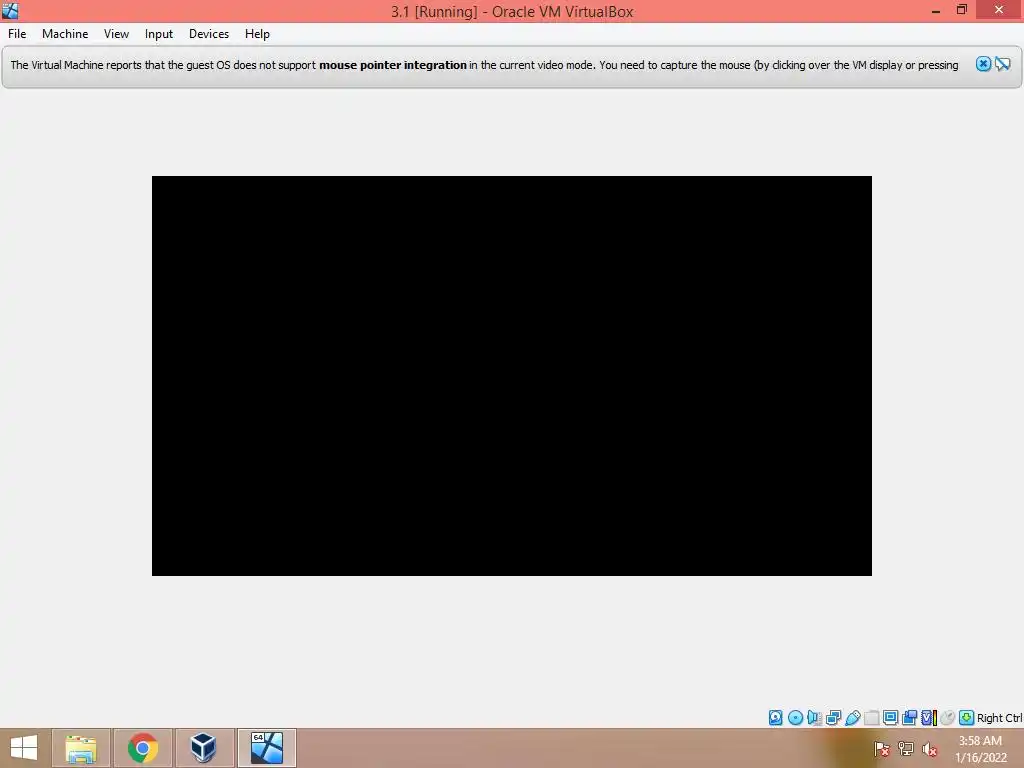Restore down the VirtualBox VM window
This screenshot has width=1024, height=768.
961,10
